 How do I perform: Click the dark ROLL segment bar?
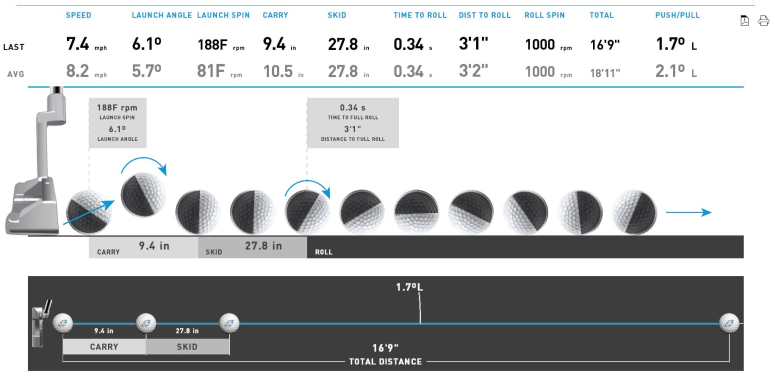click(x=525, y=247)
